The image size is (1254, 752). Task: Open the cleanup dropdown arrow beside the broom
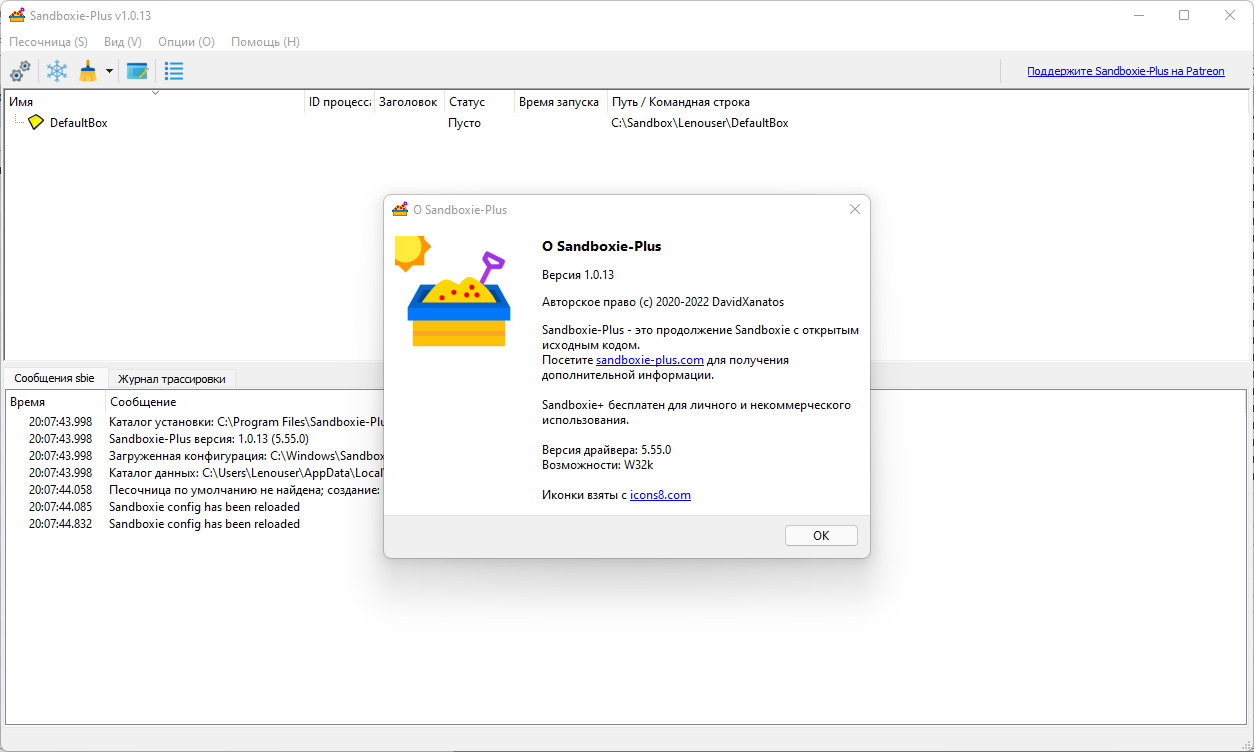point(109,71)
